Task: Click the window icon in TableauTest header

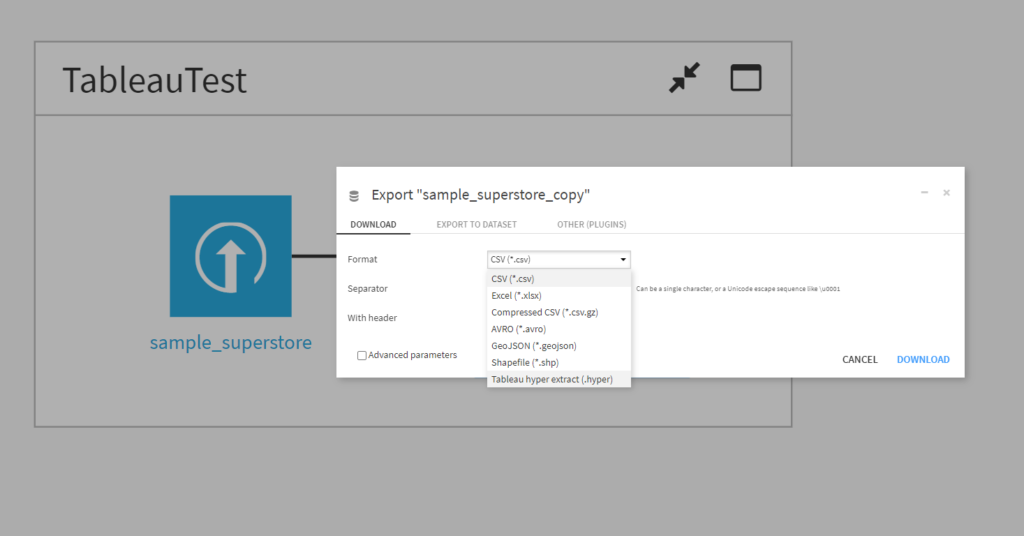Action: tap(745, 78)
